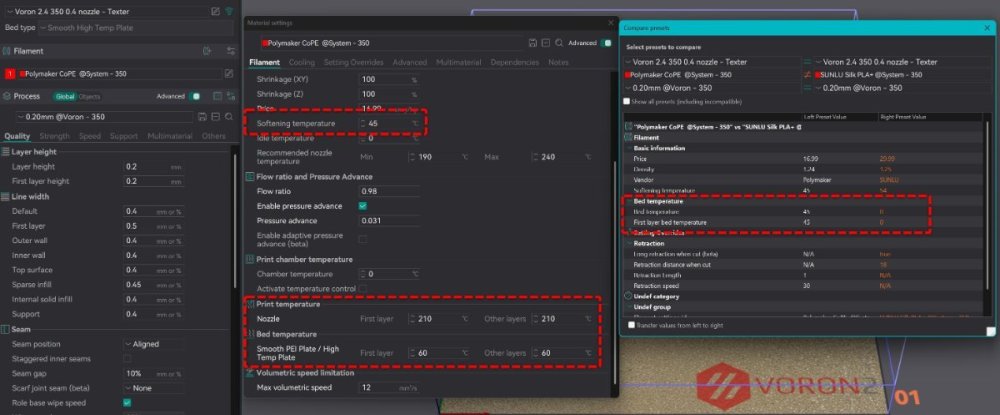Click the Print chamber temperature group icon
Screen dimensions: 1000x415
(x=251, y=259)
